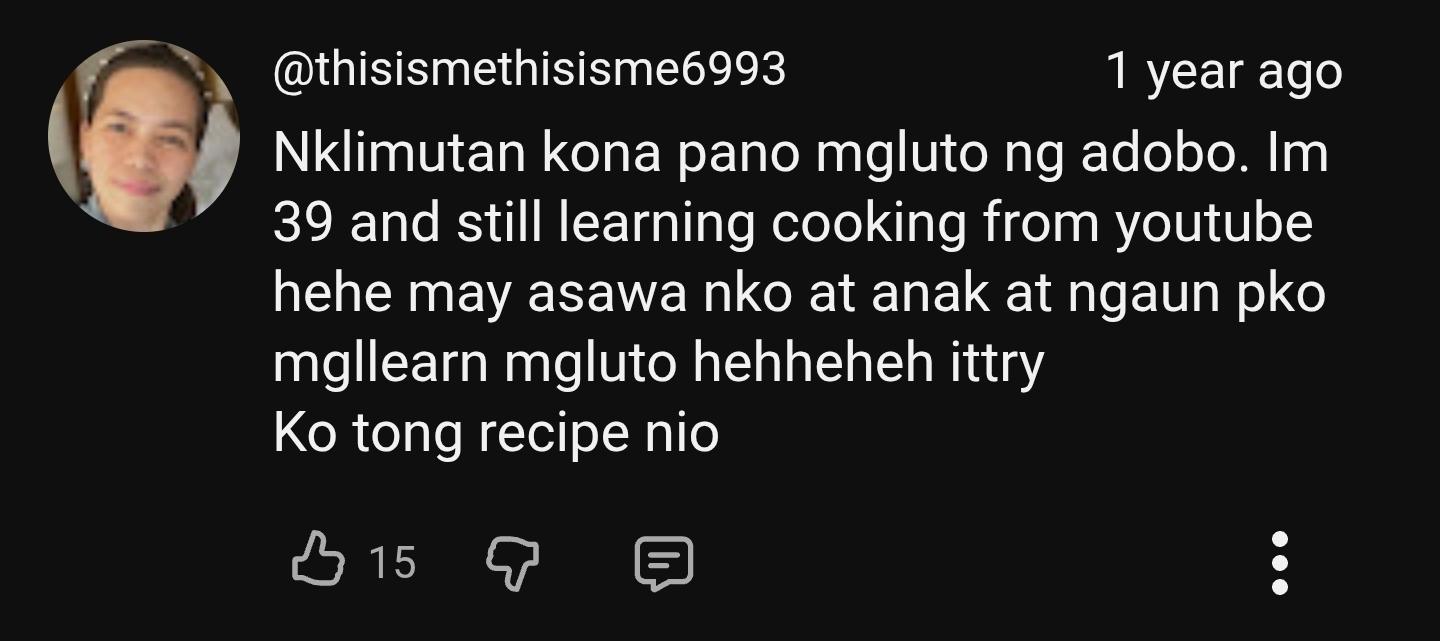Click the last line 'Ko tong recipe nio'
This screenshot has width=1440, height=641.
click(x=496, y=434)
